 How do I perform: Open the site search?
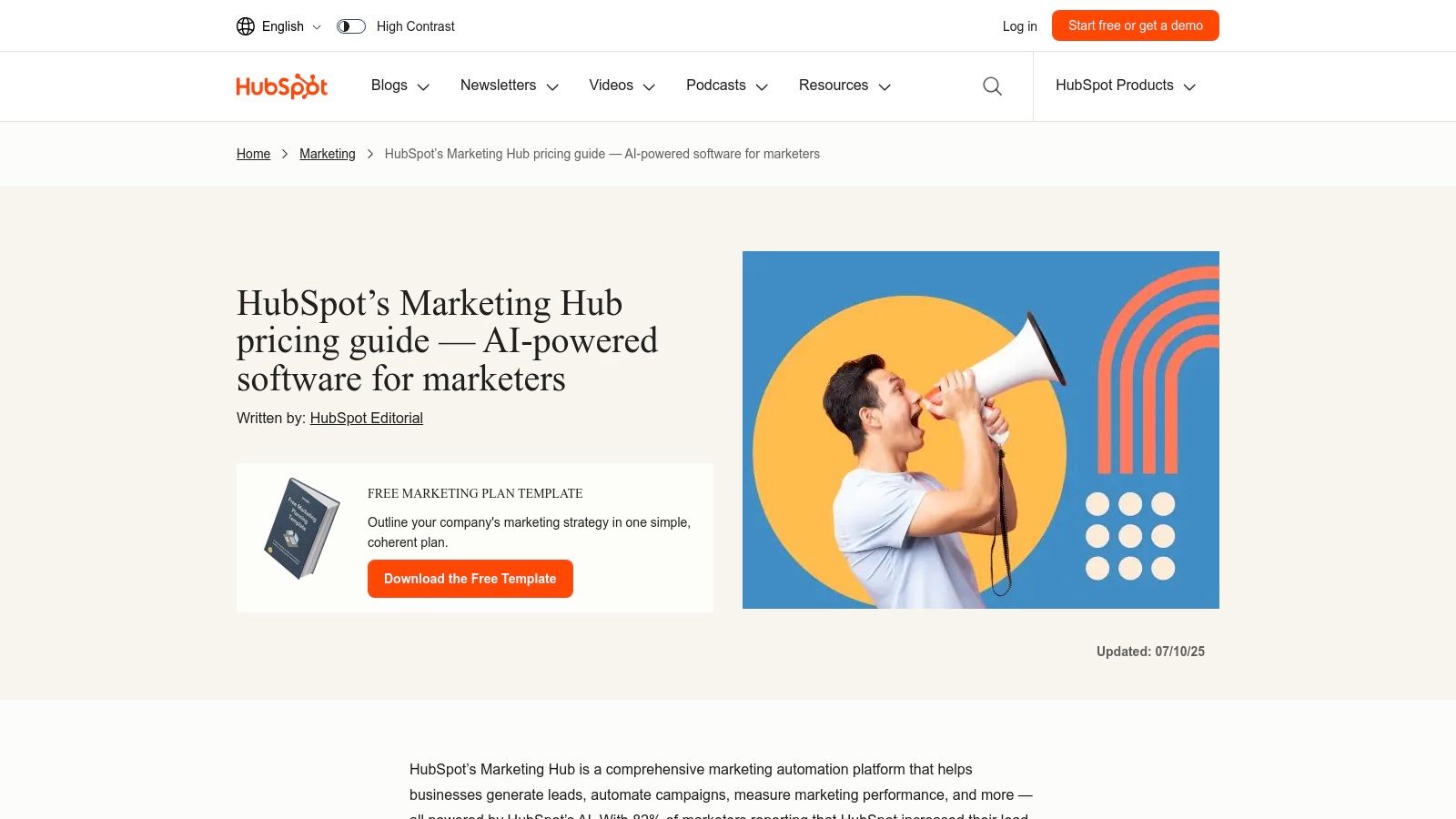[992, 86]
